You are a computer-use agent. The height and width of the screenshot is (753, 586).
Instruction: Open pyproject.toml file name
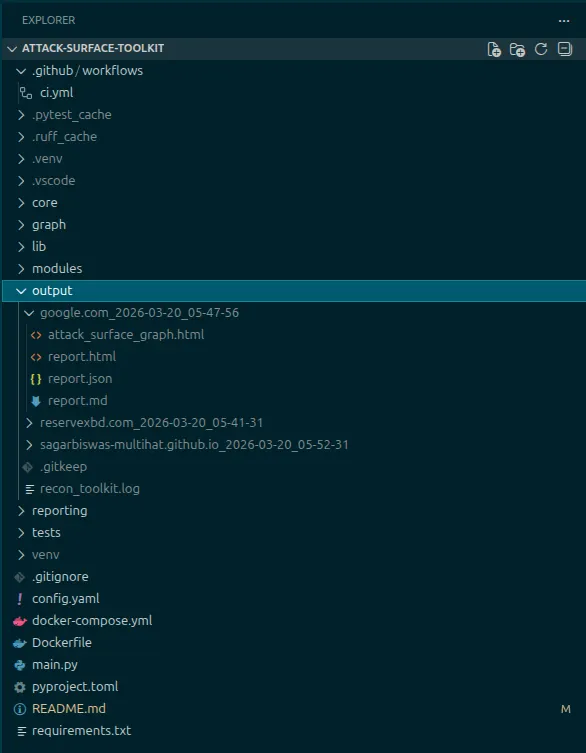coord(75,687)
